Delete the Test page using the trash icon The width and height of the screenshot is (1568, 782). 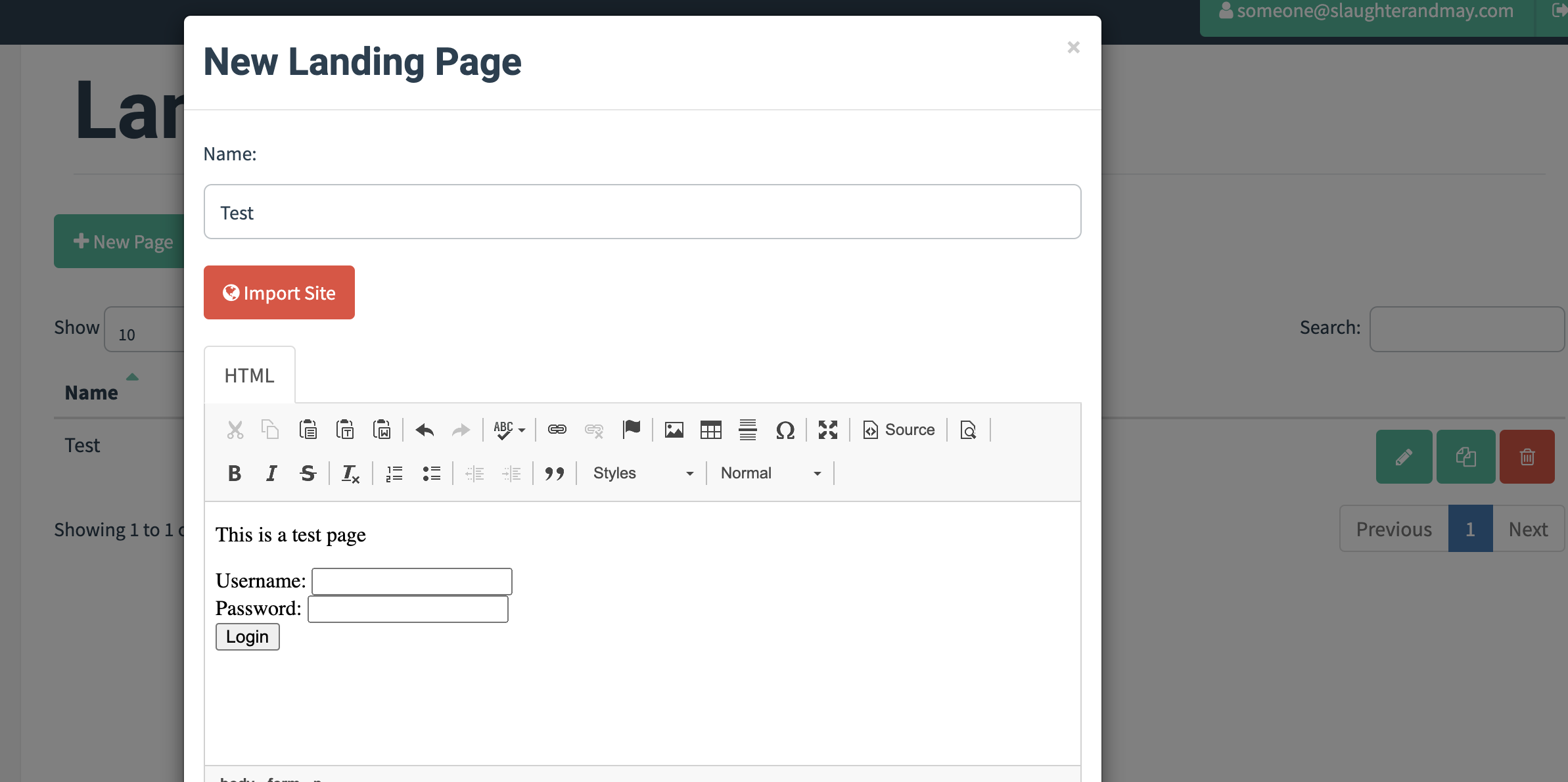1527,456
